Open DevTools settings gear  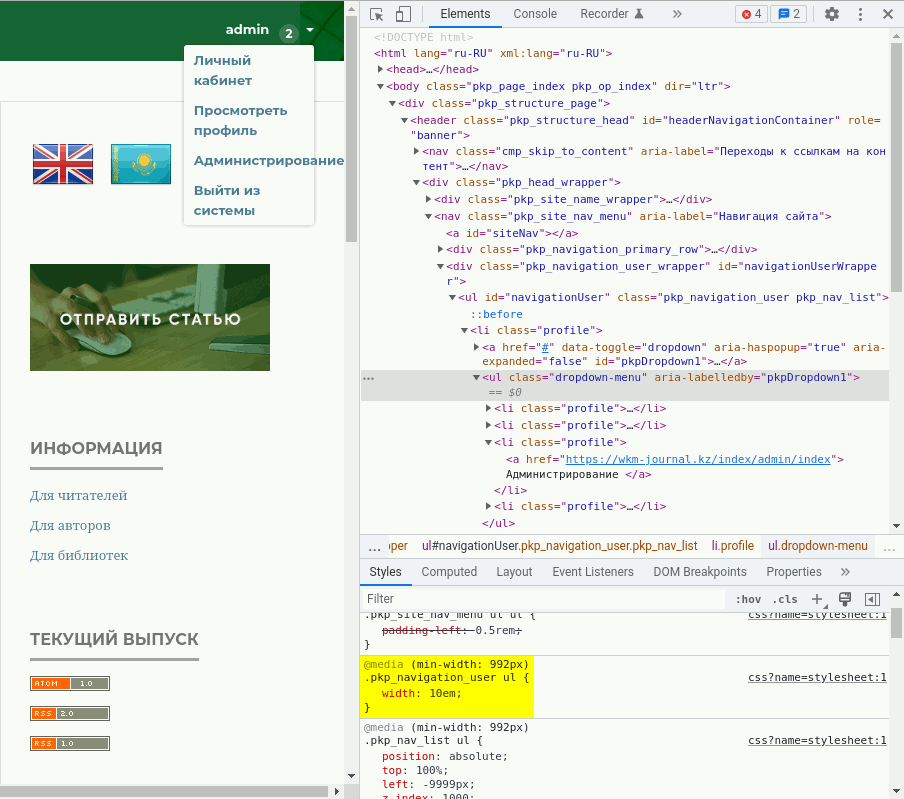click(x=832, y=14)
